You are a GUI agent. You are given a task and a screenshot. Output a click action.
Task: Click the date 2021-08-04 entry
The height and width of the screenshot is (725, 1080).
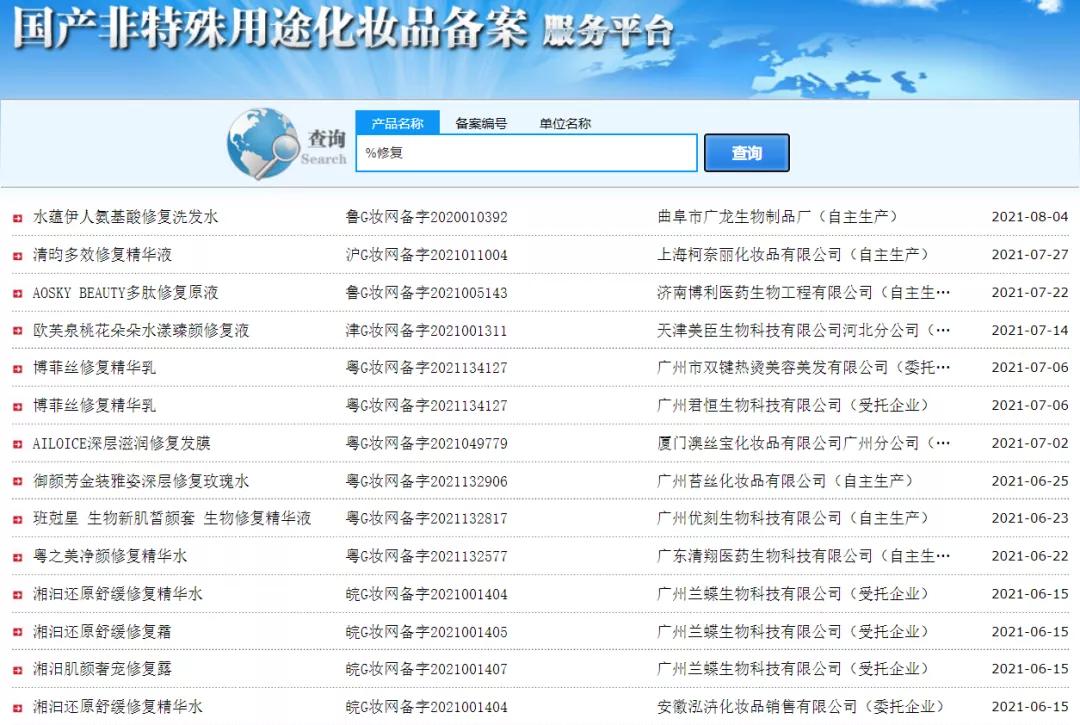click(x=1030, y=216)
